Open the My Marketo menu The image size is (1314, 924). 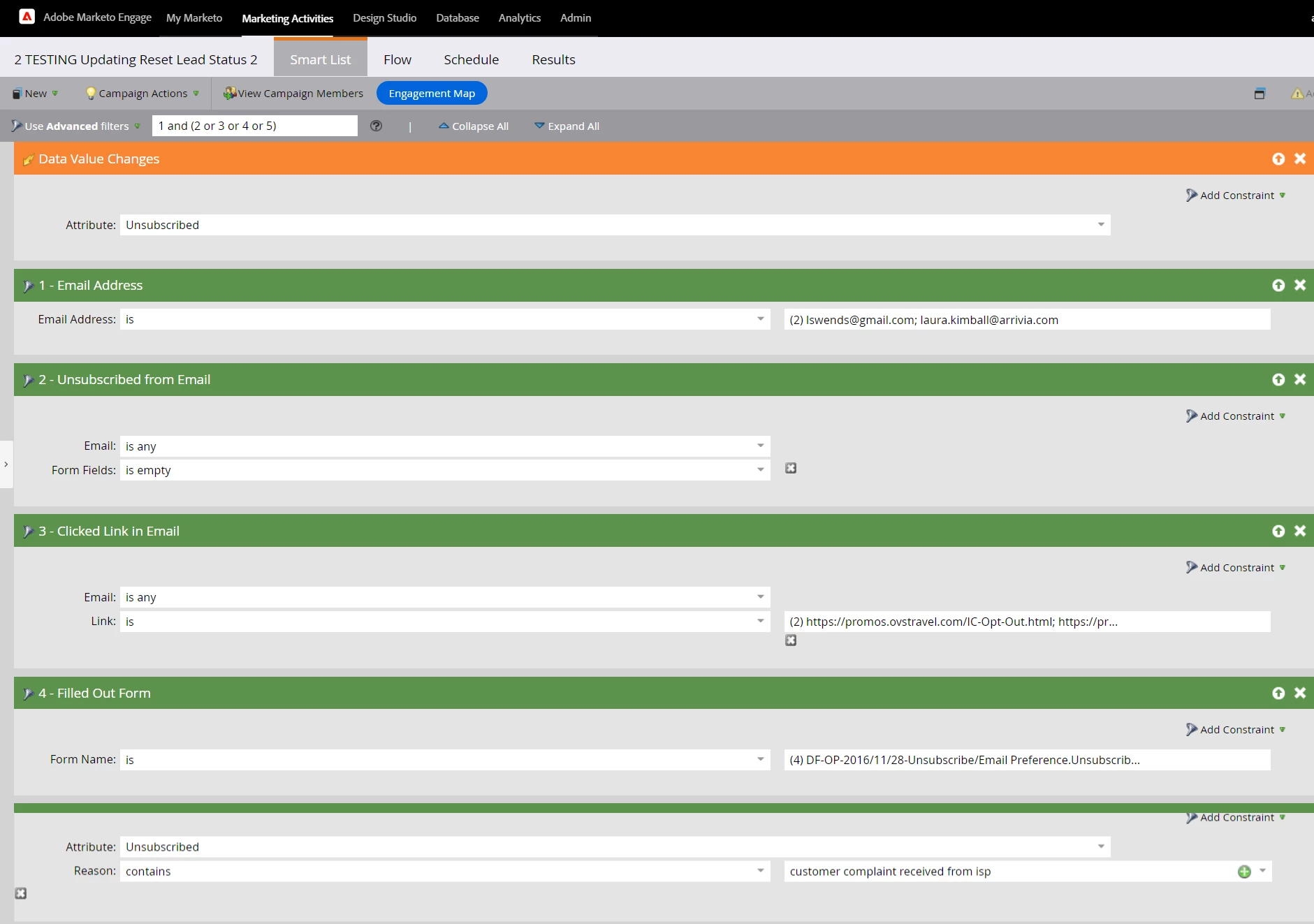coord(194,18)
